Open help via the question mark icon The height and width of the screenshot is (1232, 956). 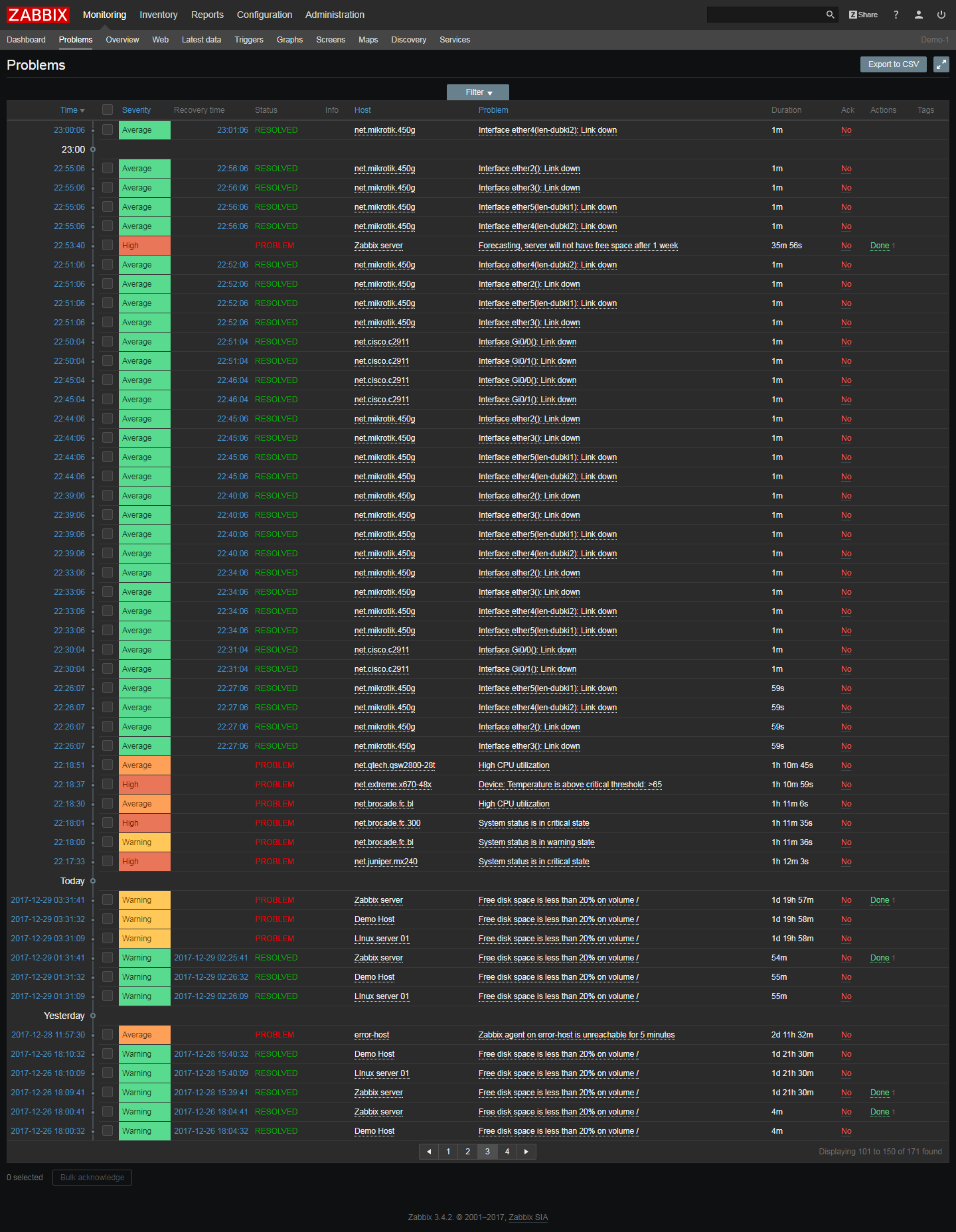[896, 15]
